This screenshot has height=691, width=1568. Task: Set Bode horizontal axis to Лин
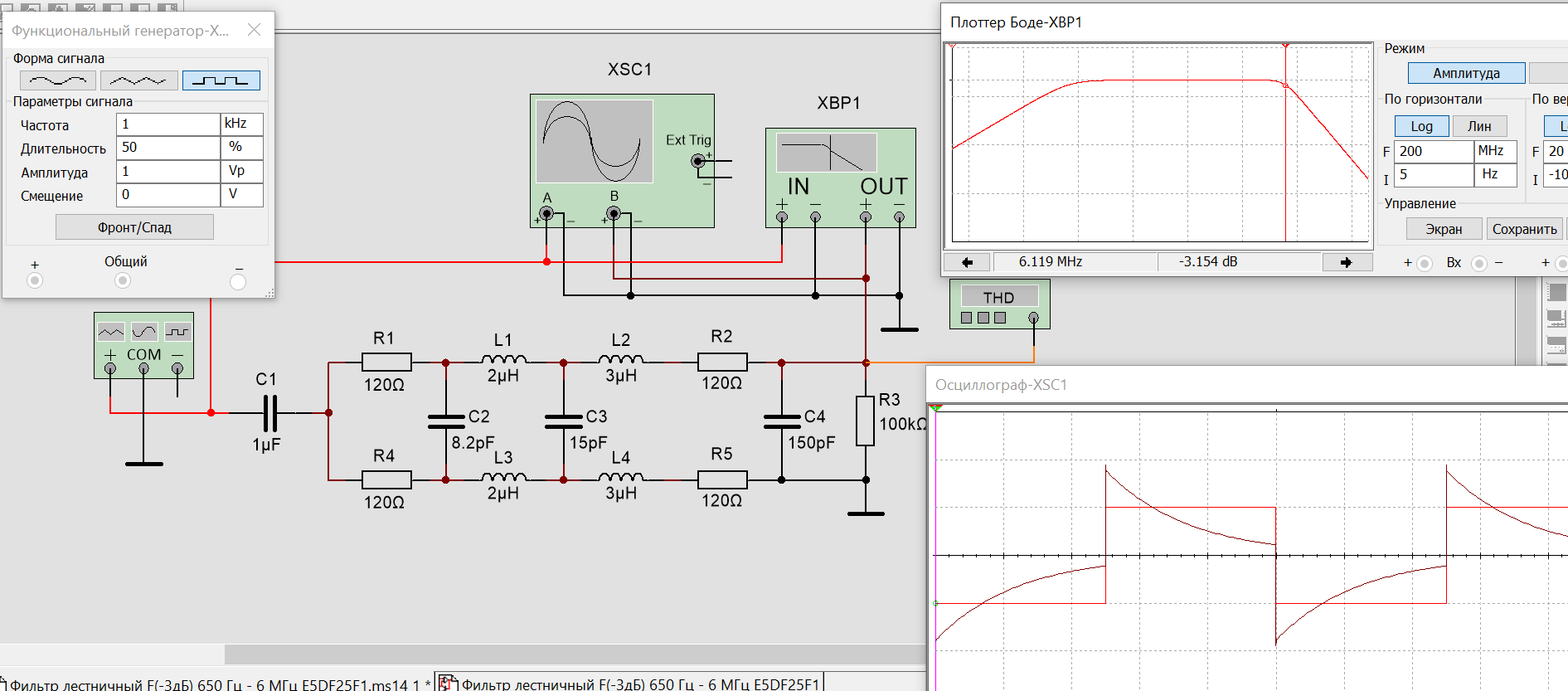pos(1479,126)
